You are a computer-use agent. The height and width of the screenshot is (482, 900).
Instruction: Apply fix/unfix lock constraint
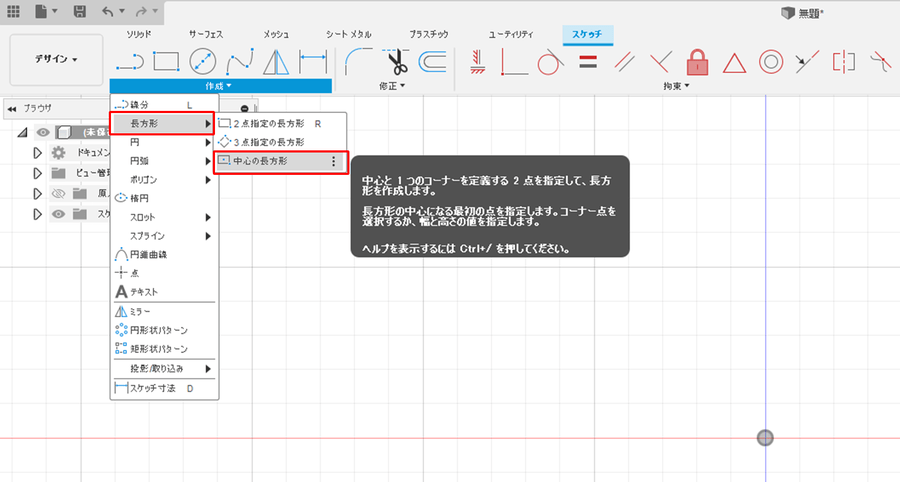[697, 62]
